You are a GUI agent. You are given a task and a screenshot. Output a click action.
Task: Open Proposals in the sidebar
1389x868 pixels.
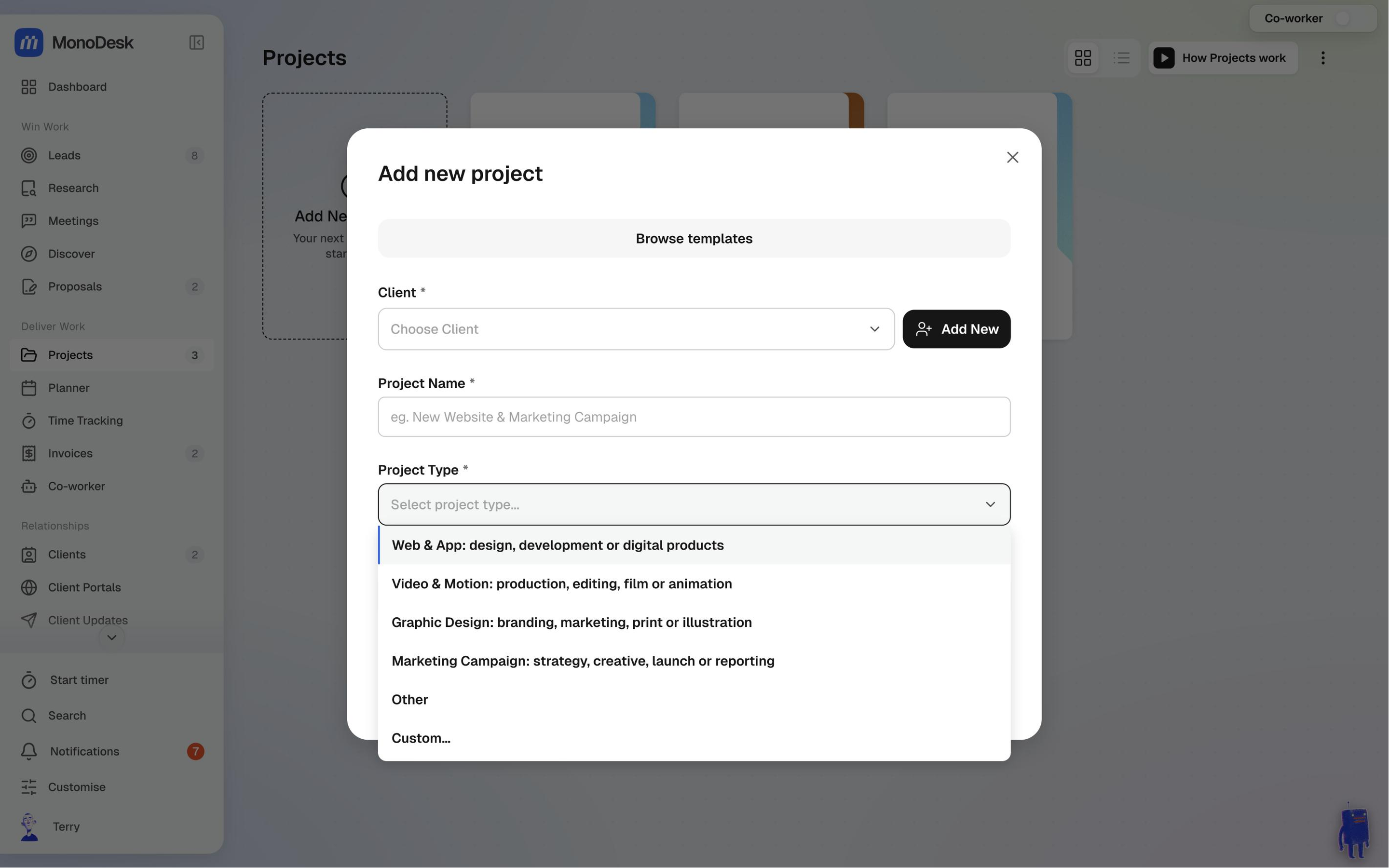[111, 286]
